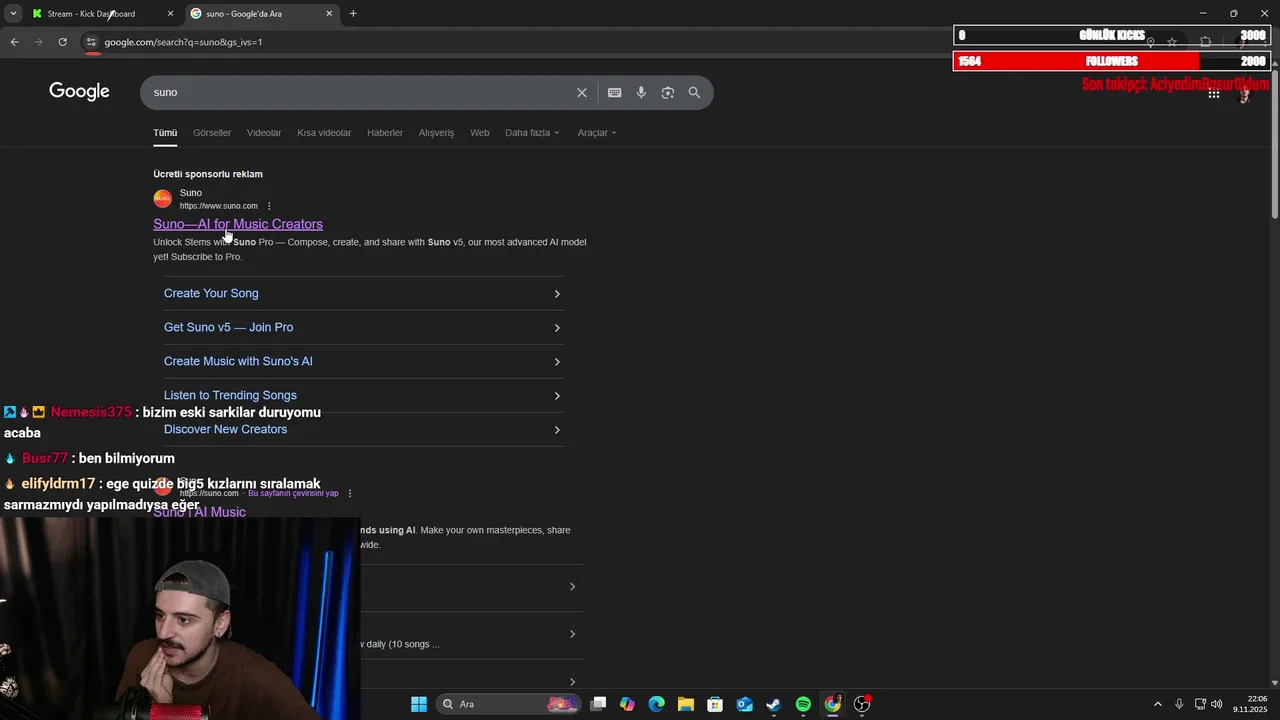Open the Create Your Song sitelink
This screenshot has width=1280, height=720.
tap(211, 293)
